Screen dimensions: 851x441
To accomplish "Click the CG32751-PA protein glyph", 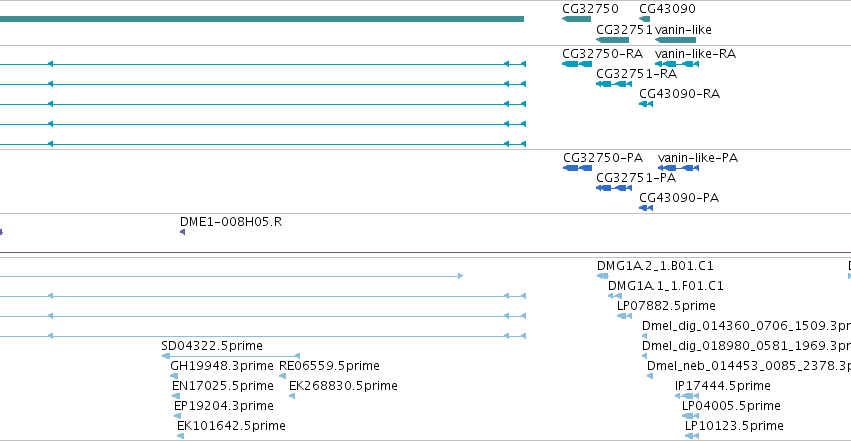I will (x=614, y=188).
